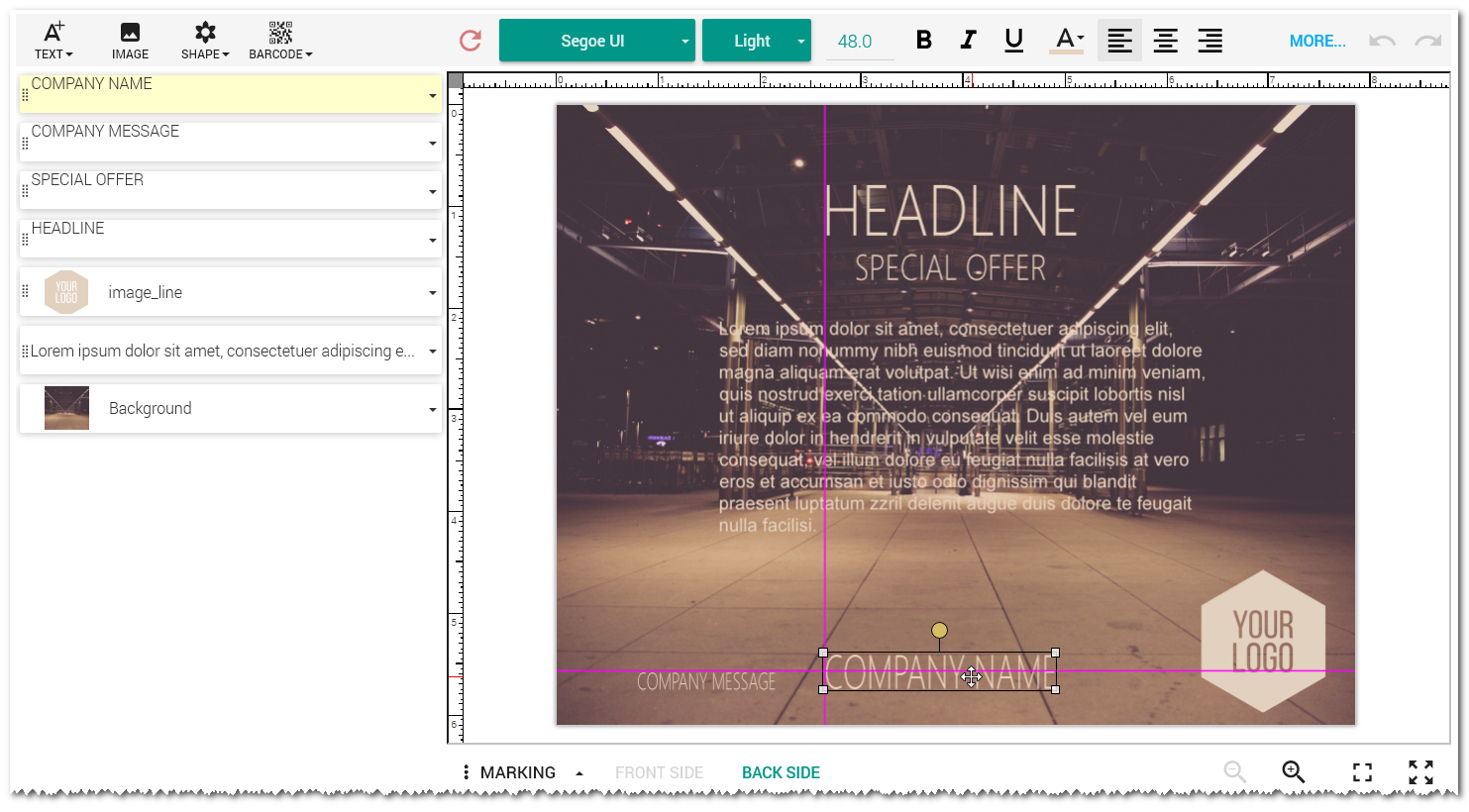This screenshot has width=1469, height=812.
Task: Click bottom-left resize handle of selection
Action: (823, 689)
